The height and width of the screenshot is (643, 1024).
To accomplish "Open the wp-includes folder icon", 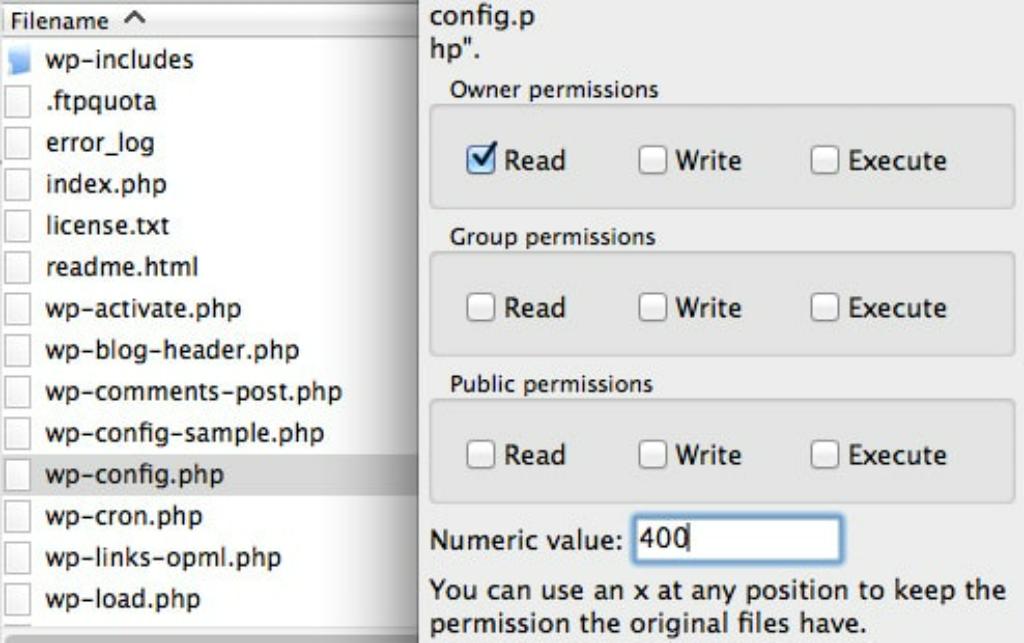I will click(21, 60).
